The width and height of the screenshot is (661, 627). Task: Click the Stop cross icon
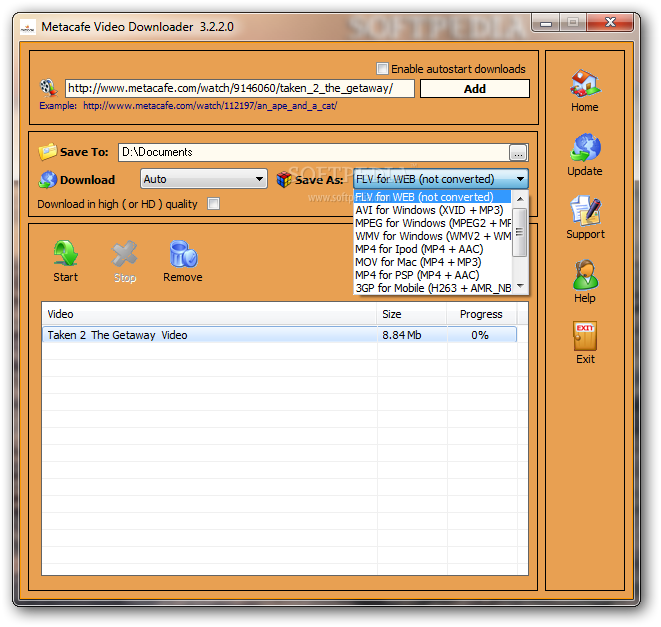124,253
